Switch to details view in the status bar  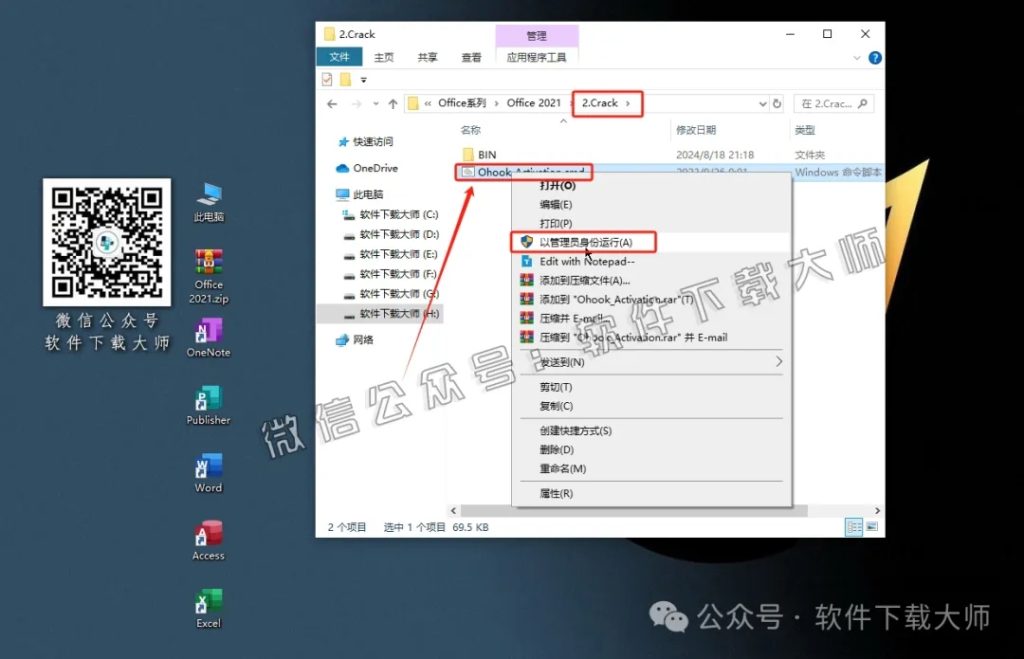point(854,526)
